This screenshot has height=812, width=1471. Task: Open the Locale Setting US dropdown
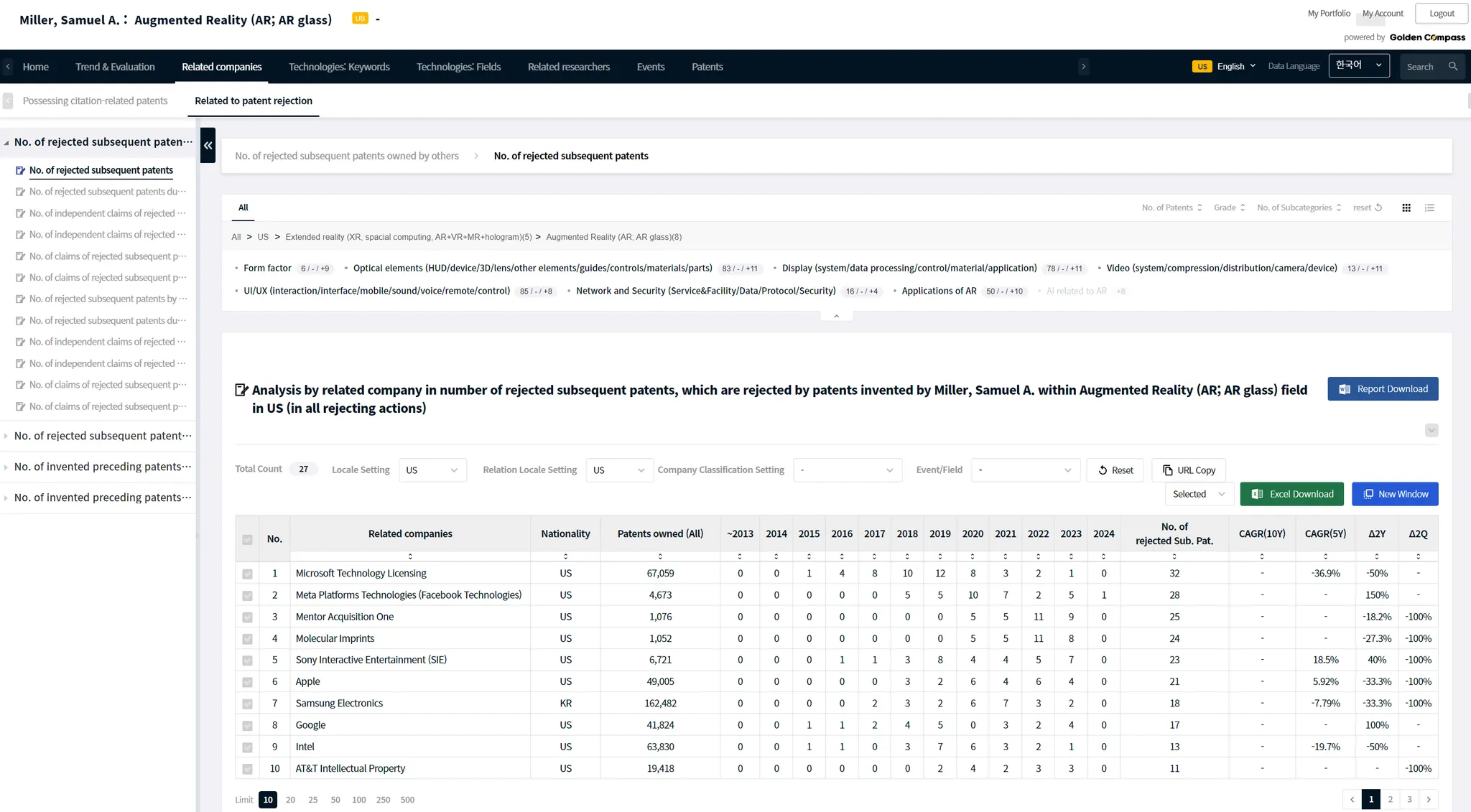point(432,470)
